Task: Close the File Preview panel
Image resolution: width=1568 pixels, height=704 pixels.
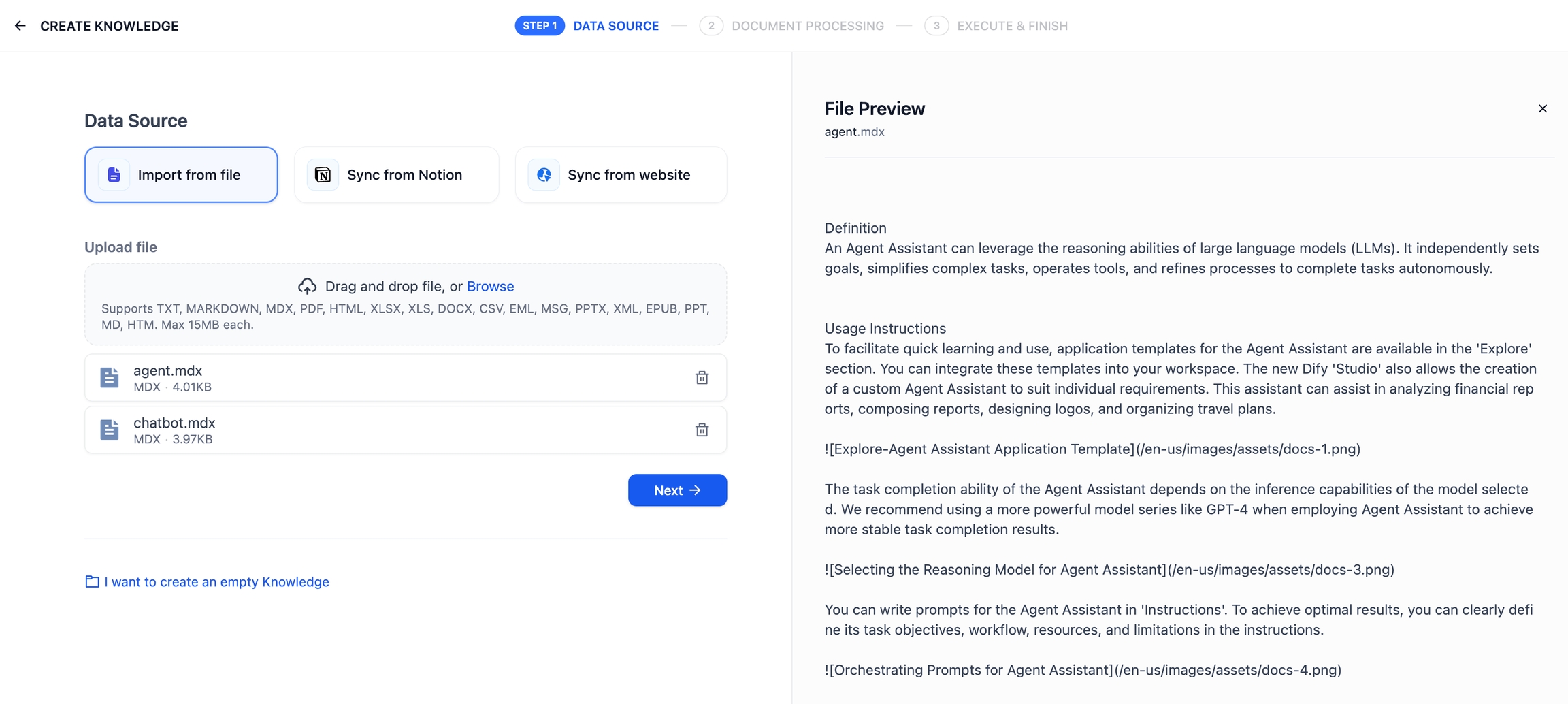Action: click(1542, 109)
